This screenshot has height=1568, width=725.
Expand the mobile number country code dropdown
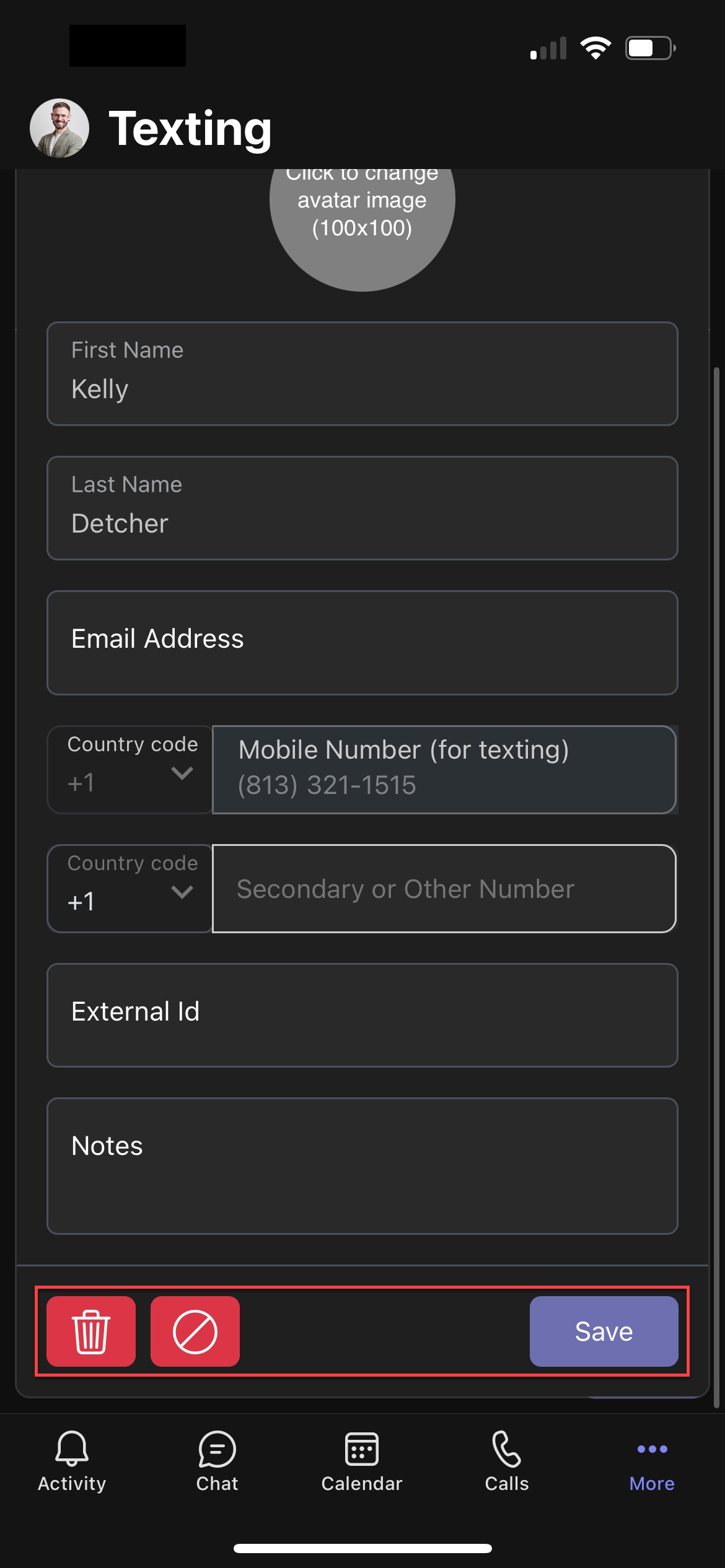pos(130,770)
